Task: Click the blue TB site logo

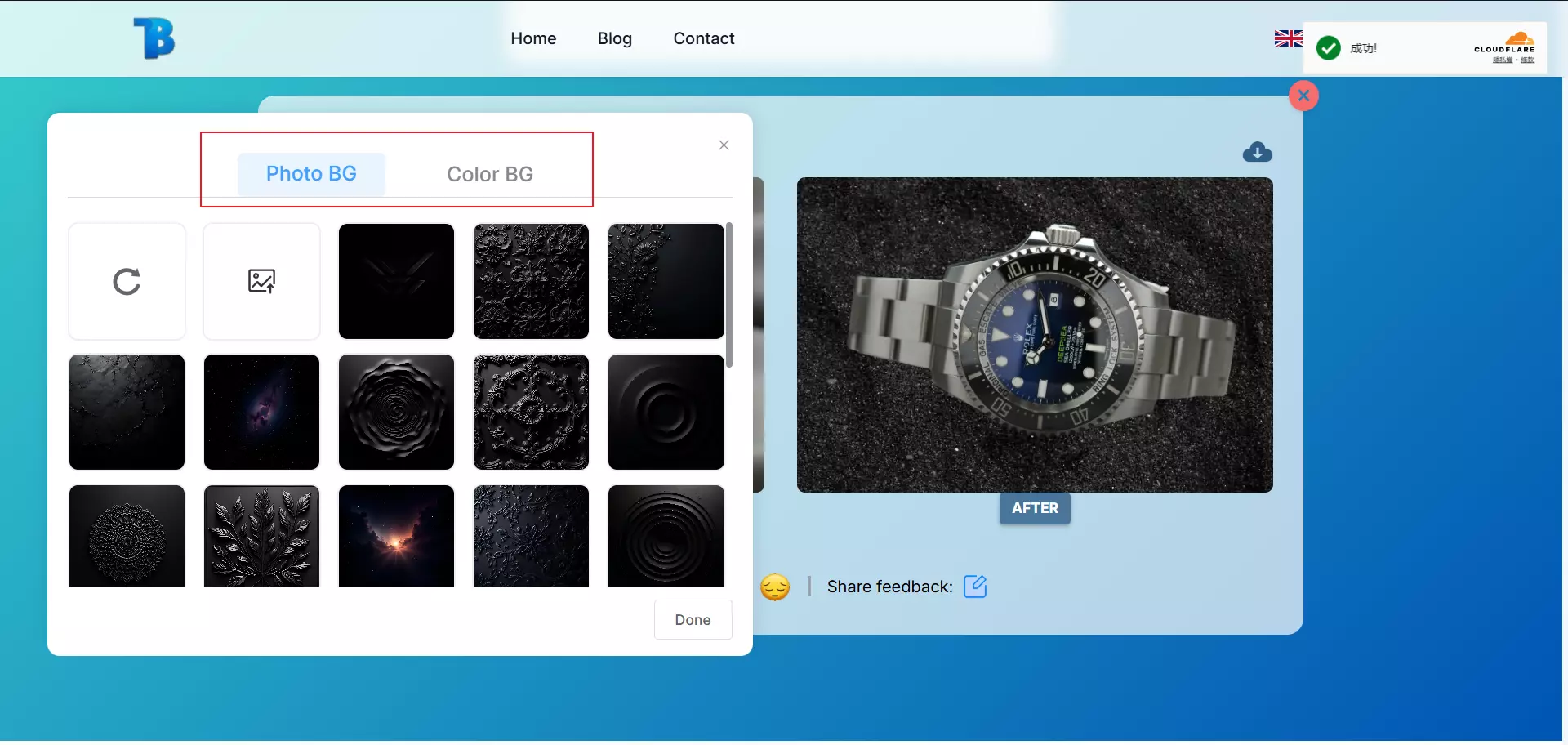Action: tap(154, 38)
